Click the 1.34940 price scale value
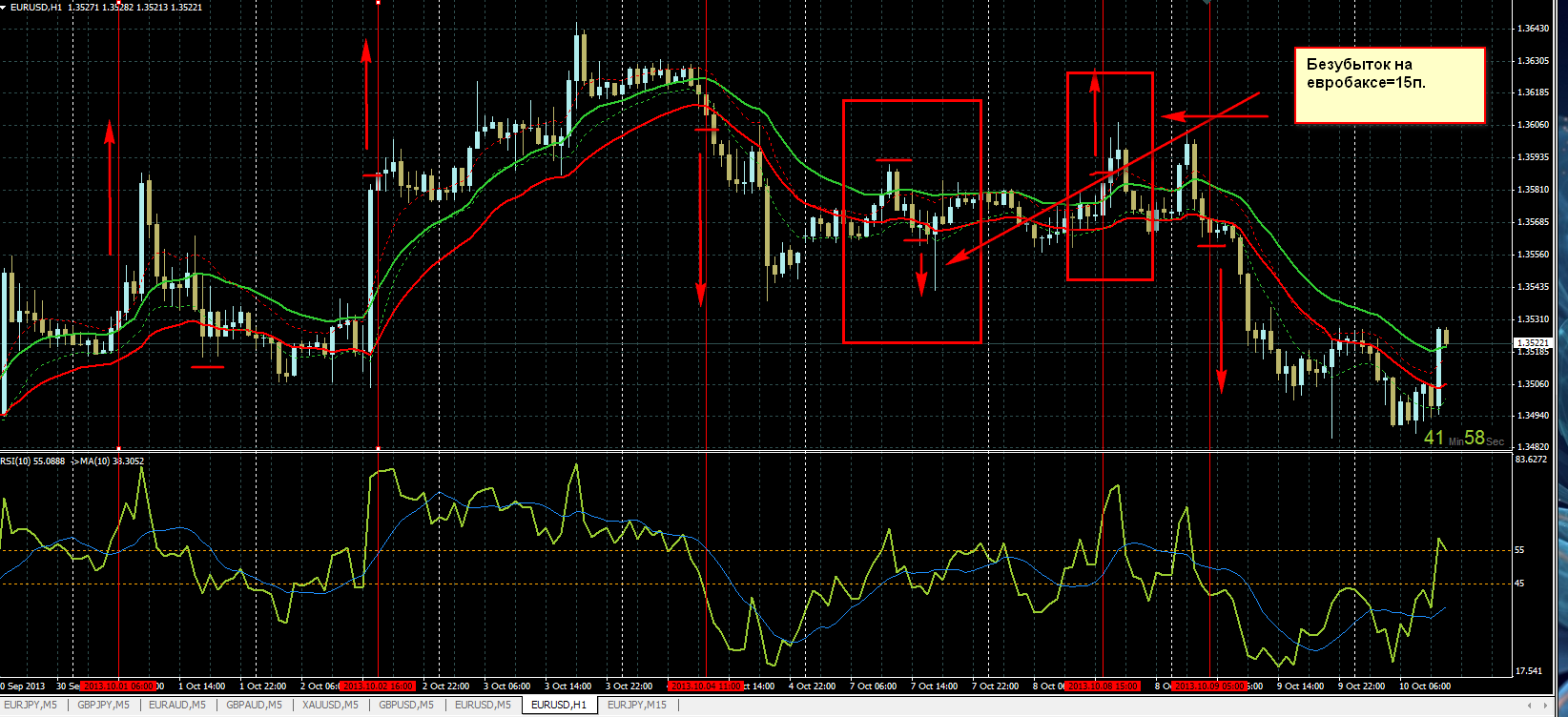The height and width of the screenshot is (717, 1568). 1533,416
